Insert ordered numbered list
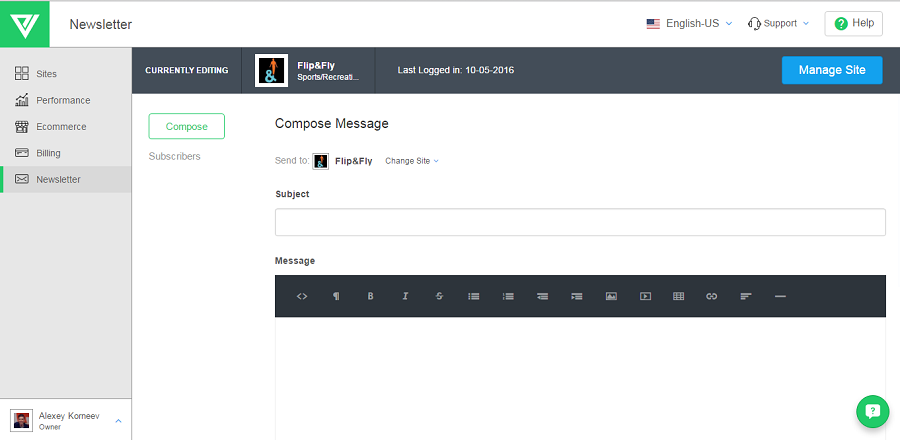Screen dimensions: 900x440 point(508,296)
